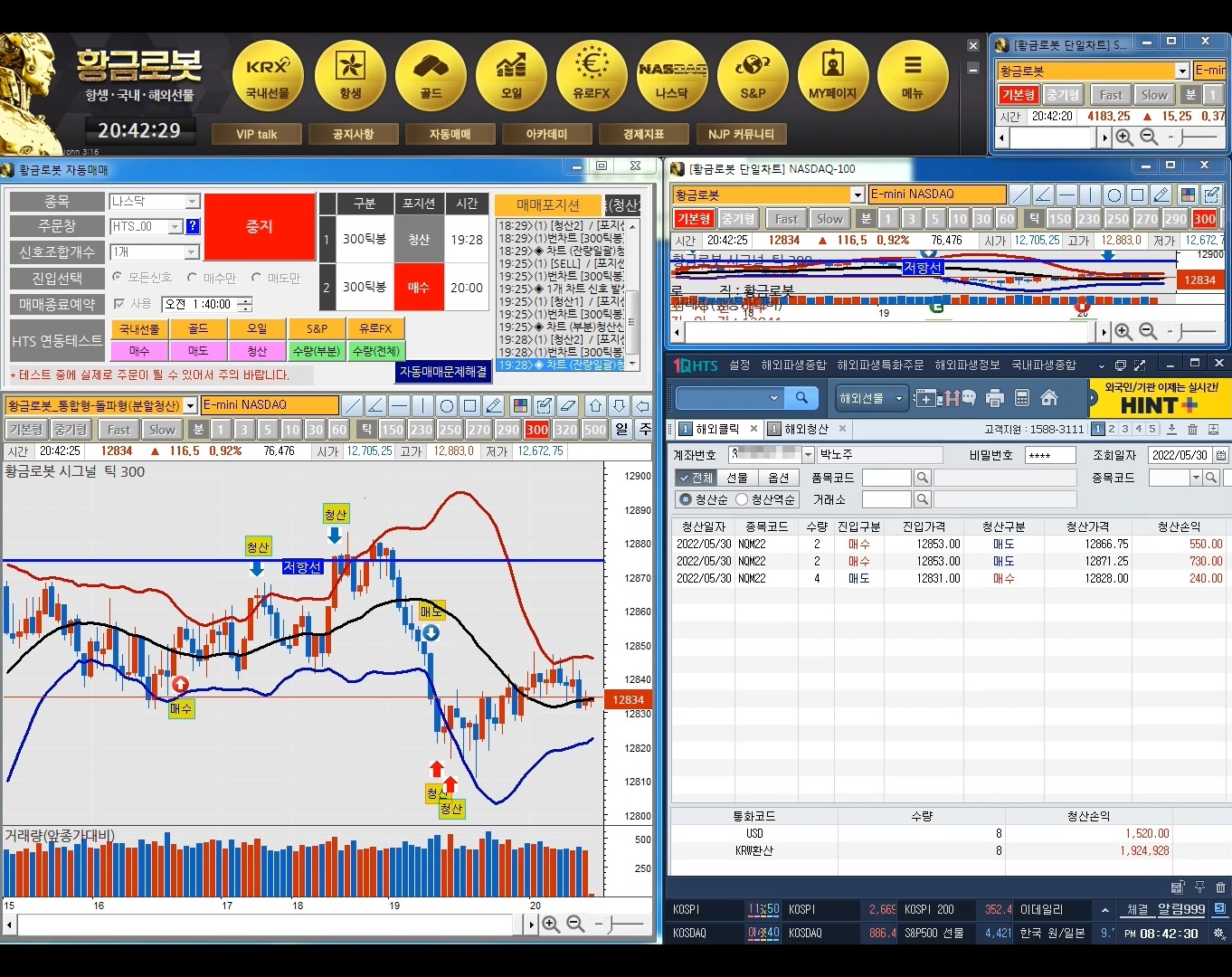Open the 해외파생특화주문 menu
1232x977 pixels.
(880, 365)
